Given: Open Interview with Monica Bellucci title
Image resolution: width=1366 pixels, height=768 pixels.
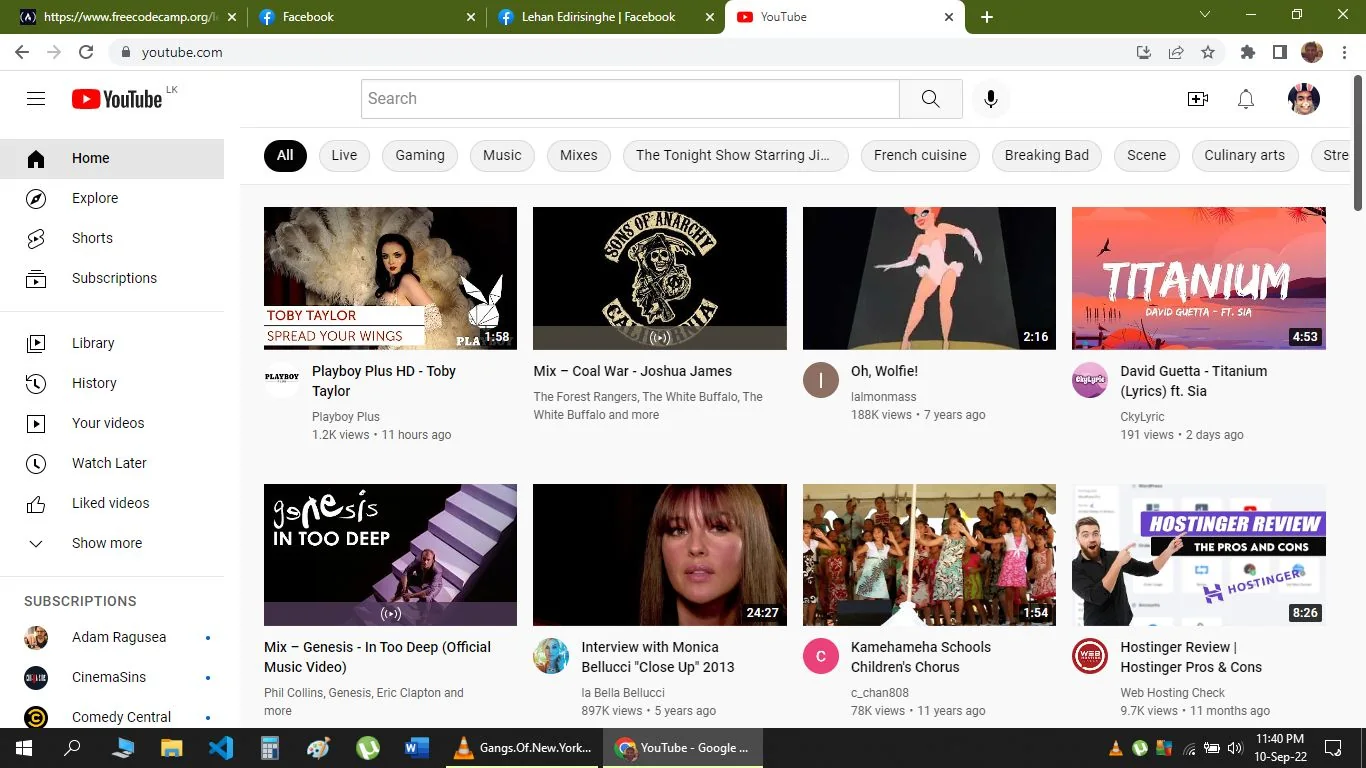Looking at the screenshot, I should [x=658, y=657].
